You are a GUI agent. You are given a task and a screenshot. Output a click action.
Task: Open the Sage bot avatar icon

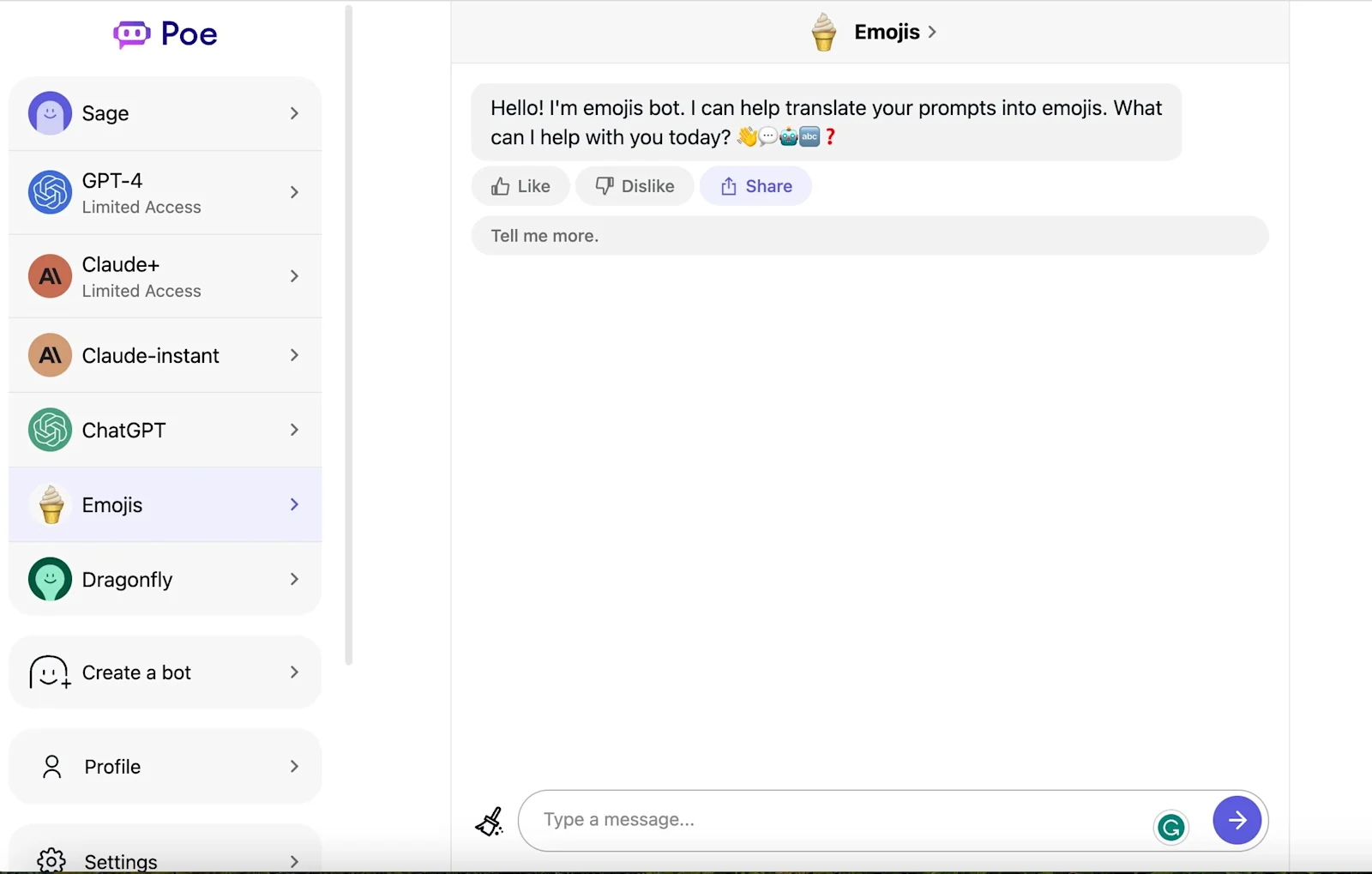50,113
